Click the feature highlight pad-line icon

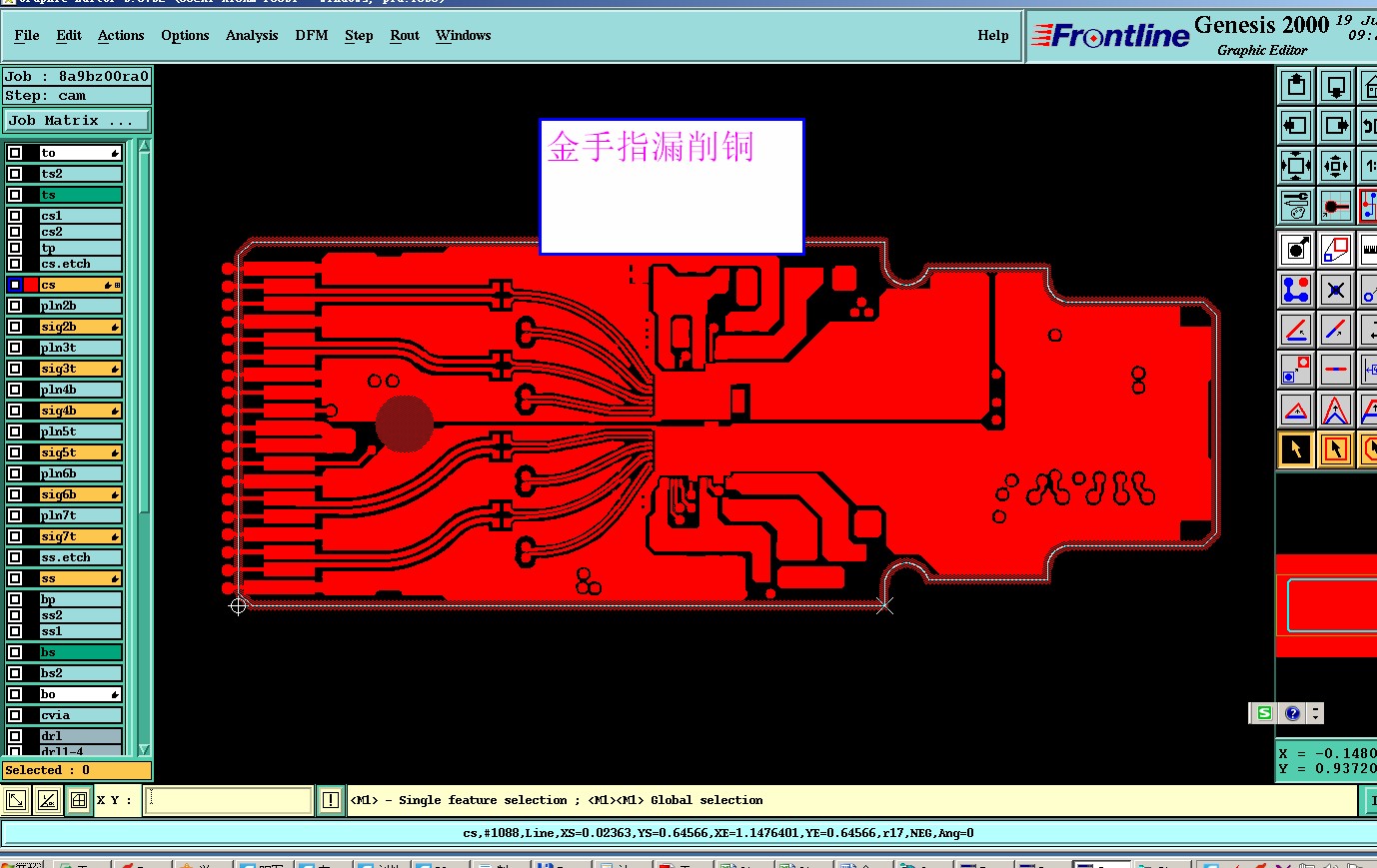(x=1336, y=206)
